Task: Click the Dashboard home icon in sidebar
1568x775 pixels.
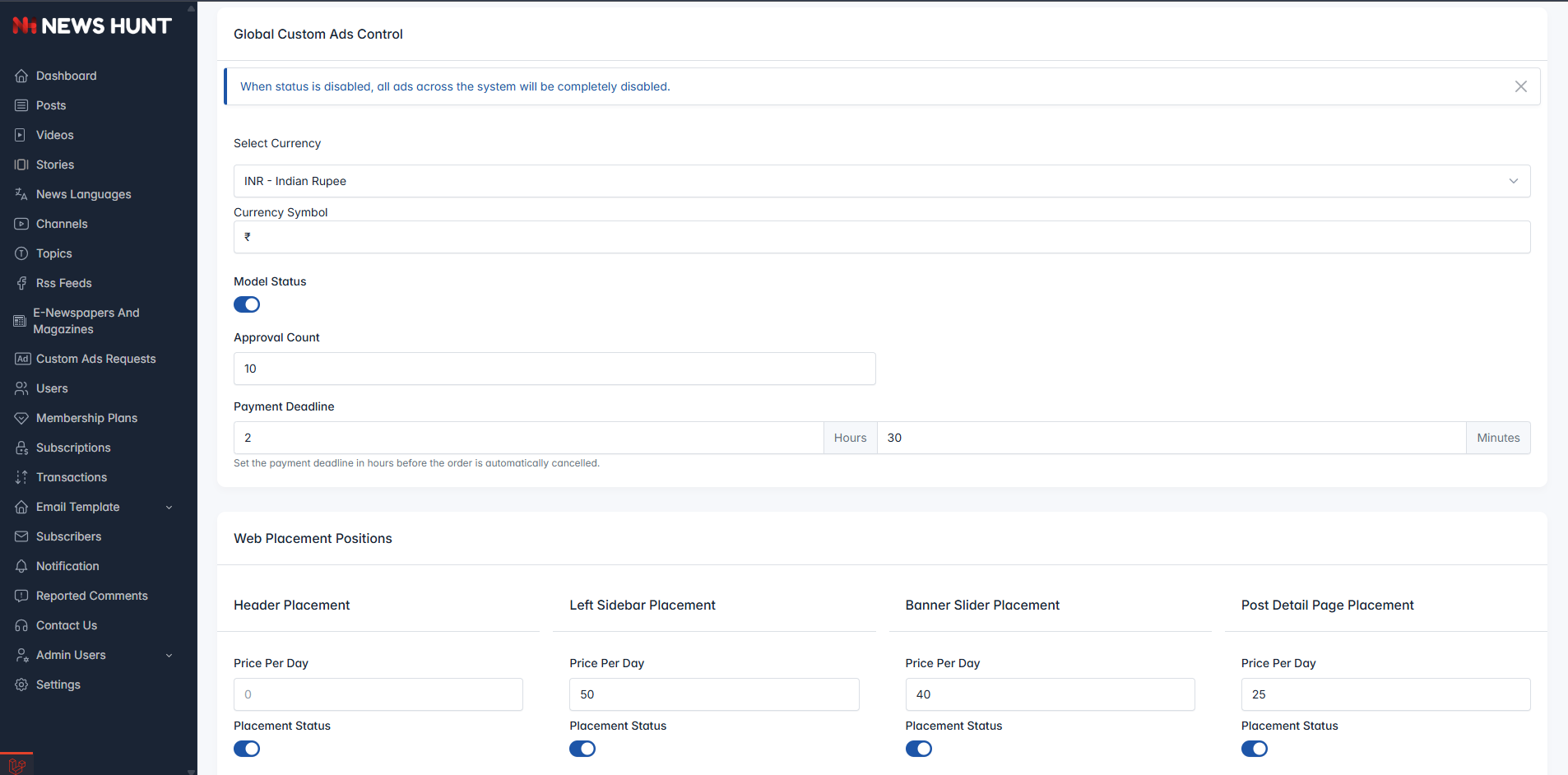Action: click(21, 76)
